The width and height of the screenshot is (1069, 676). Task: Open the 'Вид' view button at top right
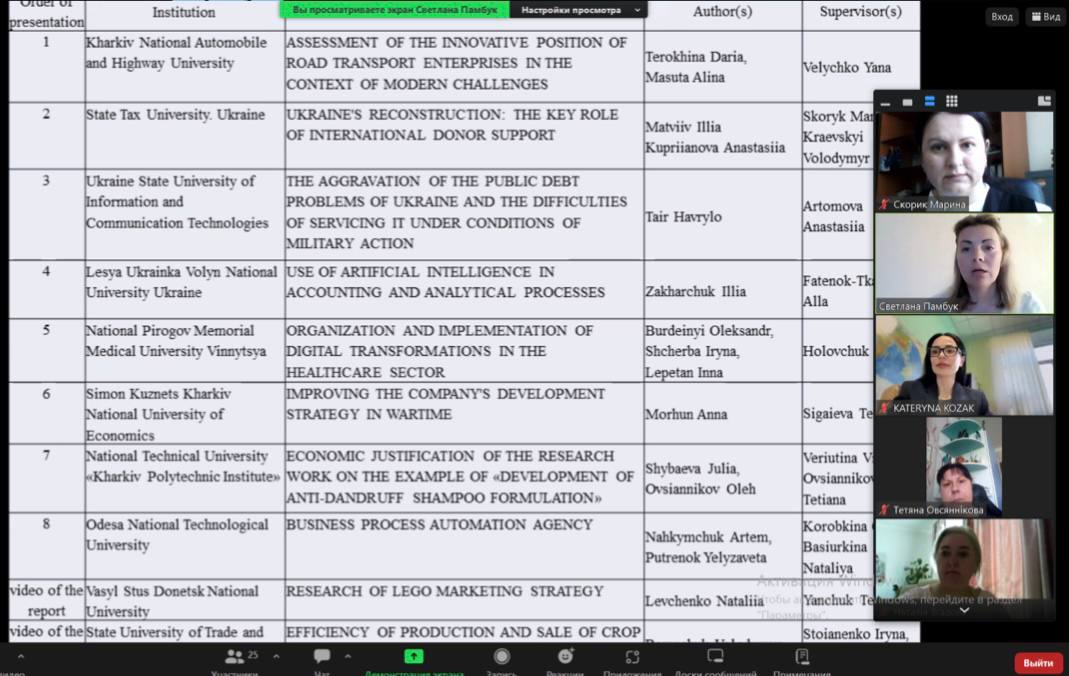1046,16
